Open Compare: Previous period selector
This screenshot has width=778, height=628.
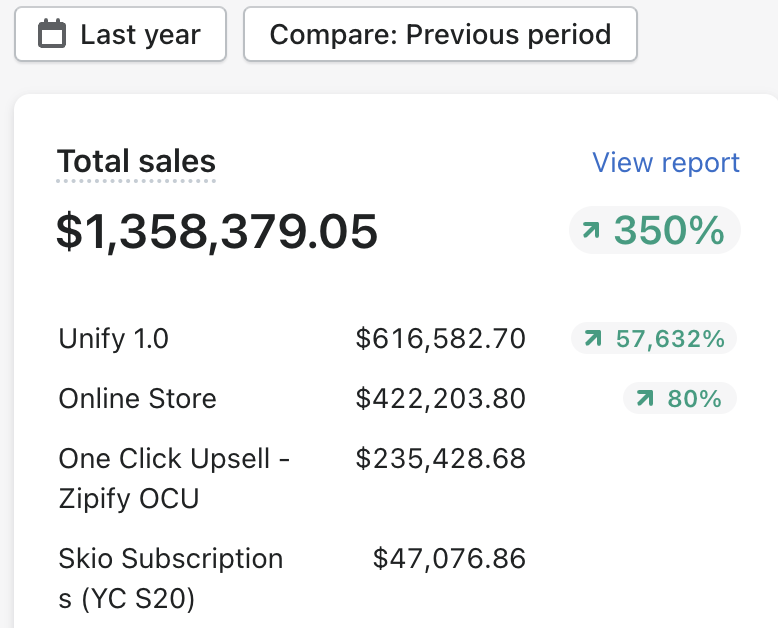(x=440, y=34)
